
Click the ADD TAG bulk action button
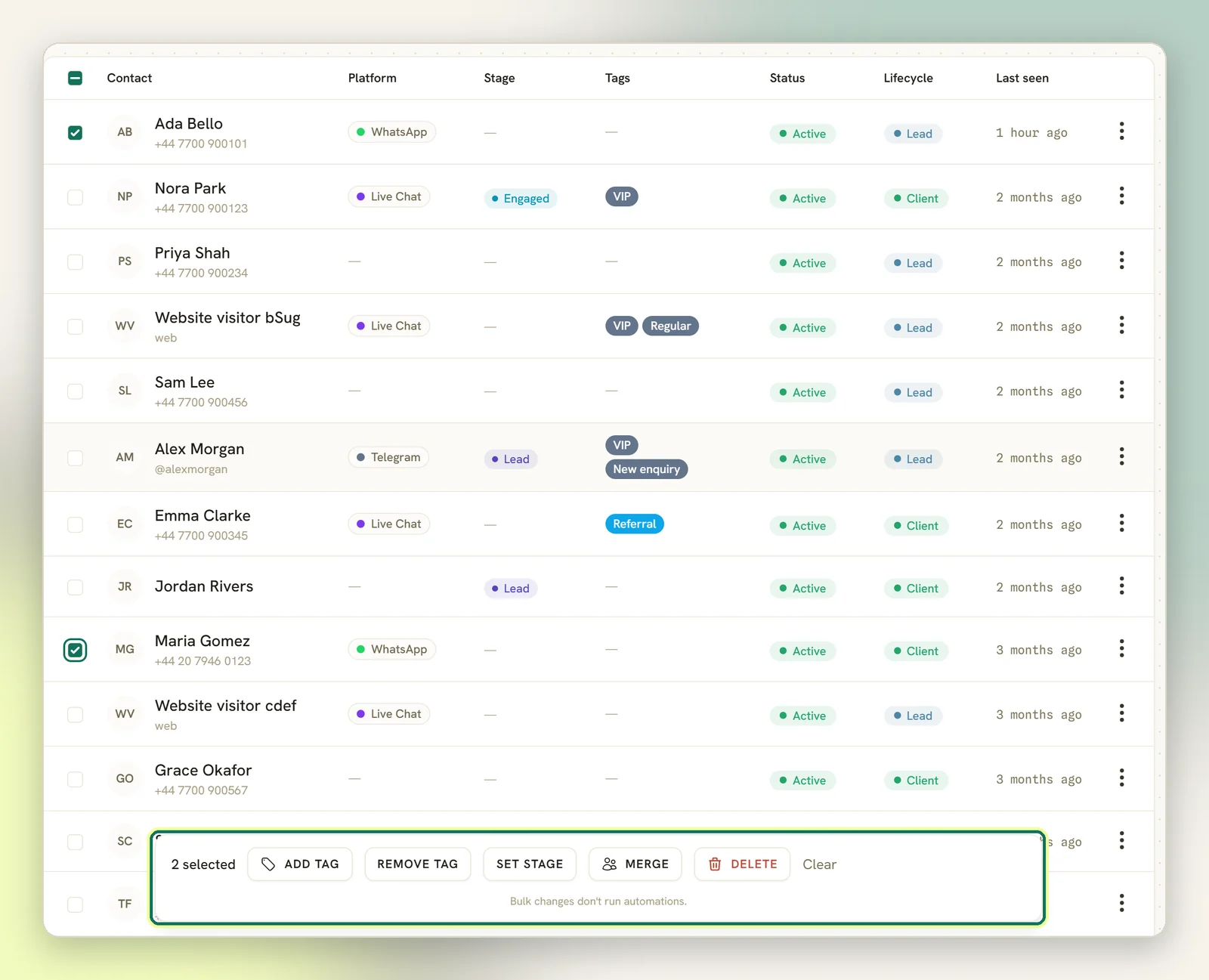pos(300,864)
